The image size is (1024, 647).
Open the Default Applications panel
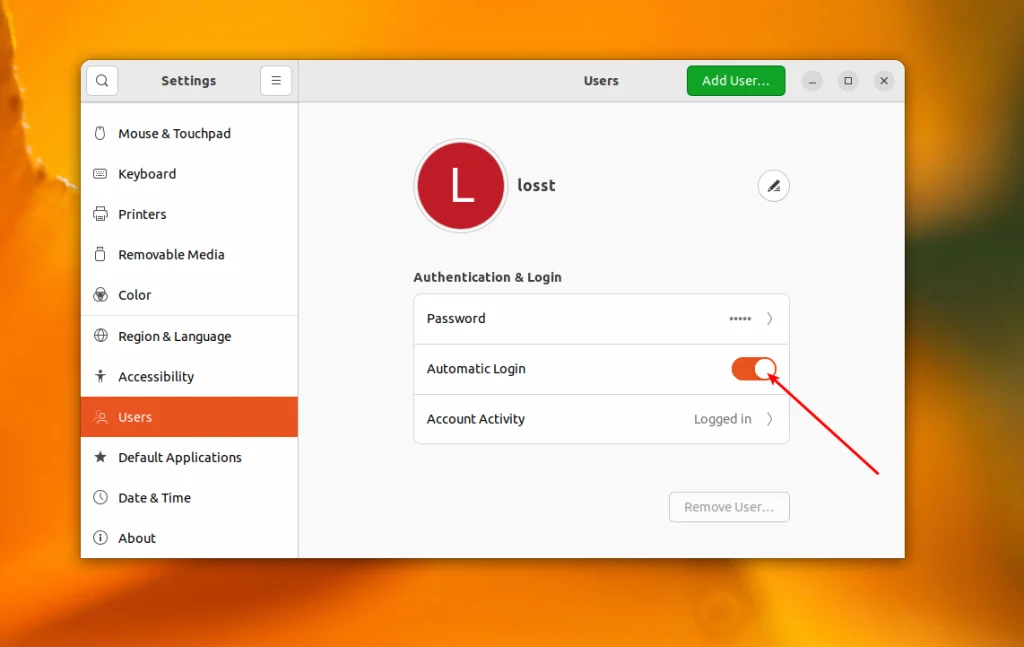tap(189, 457)
